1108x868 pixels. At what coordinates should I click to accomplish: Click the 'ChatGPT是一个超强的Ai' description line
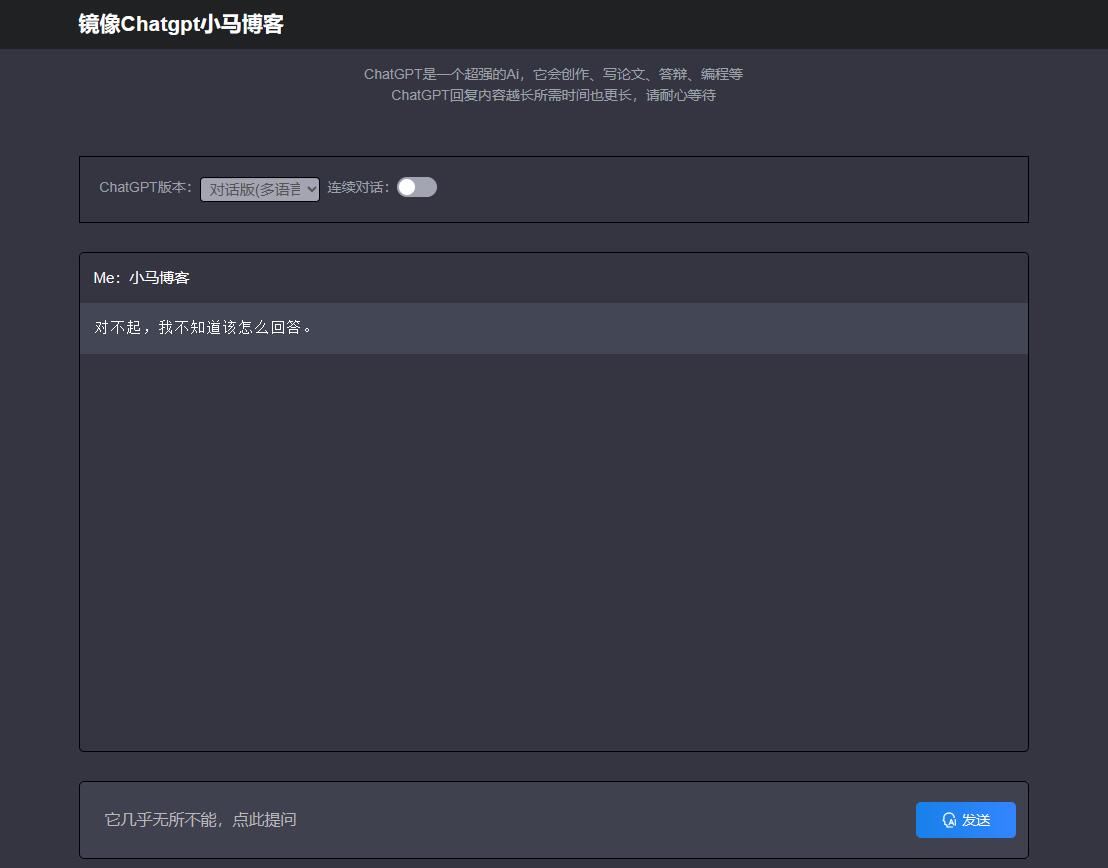click(553, 74)
